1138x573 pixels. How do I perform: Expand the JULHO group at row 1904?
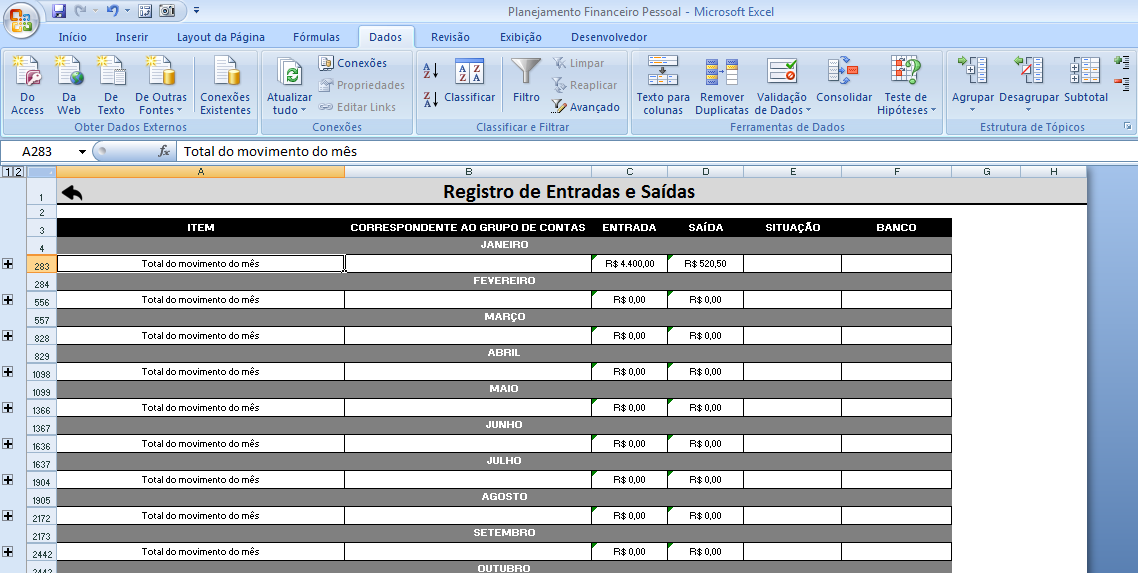[x=8, y=479]
